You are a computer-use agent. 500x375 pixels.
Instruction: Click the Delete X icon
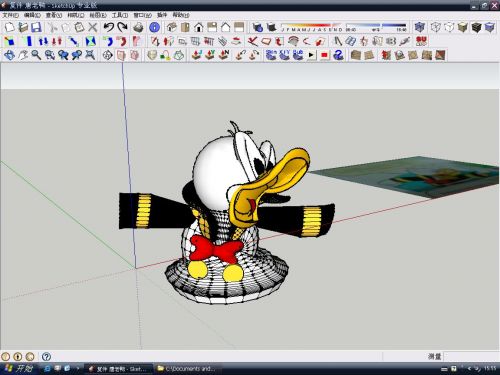tap(93, 27)
